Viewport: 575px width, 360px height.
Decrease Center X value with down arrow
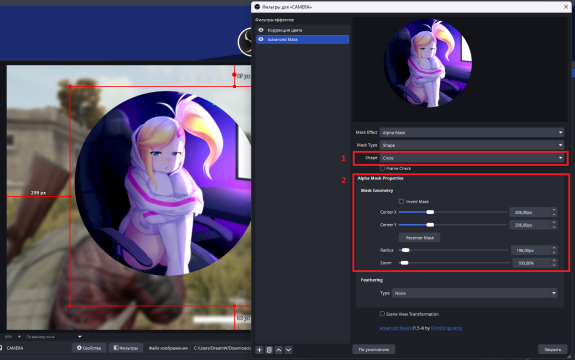(x=554, y=214)
